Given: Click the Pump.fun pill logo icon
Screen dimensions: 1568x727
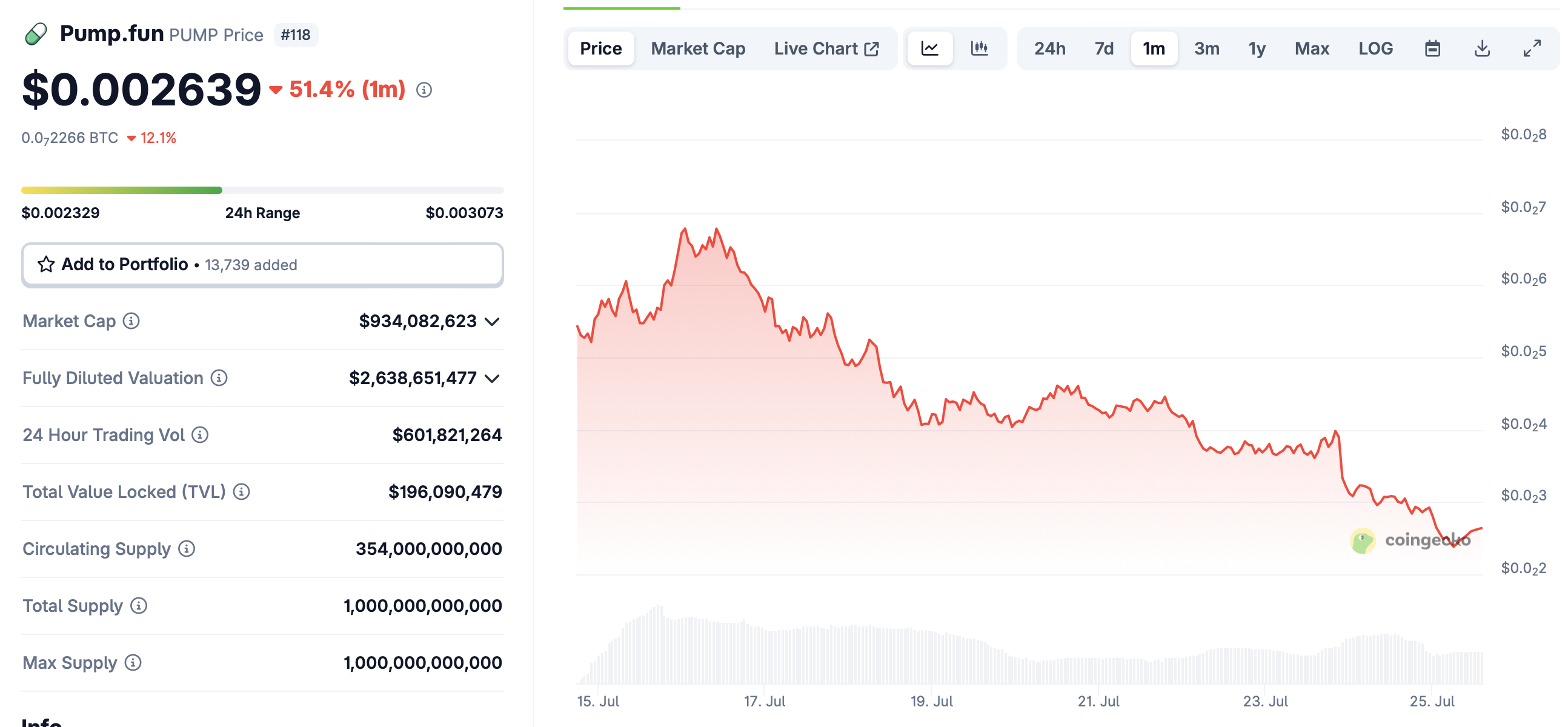Looking at the screenshot, I should point(36,34).
